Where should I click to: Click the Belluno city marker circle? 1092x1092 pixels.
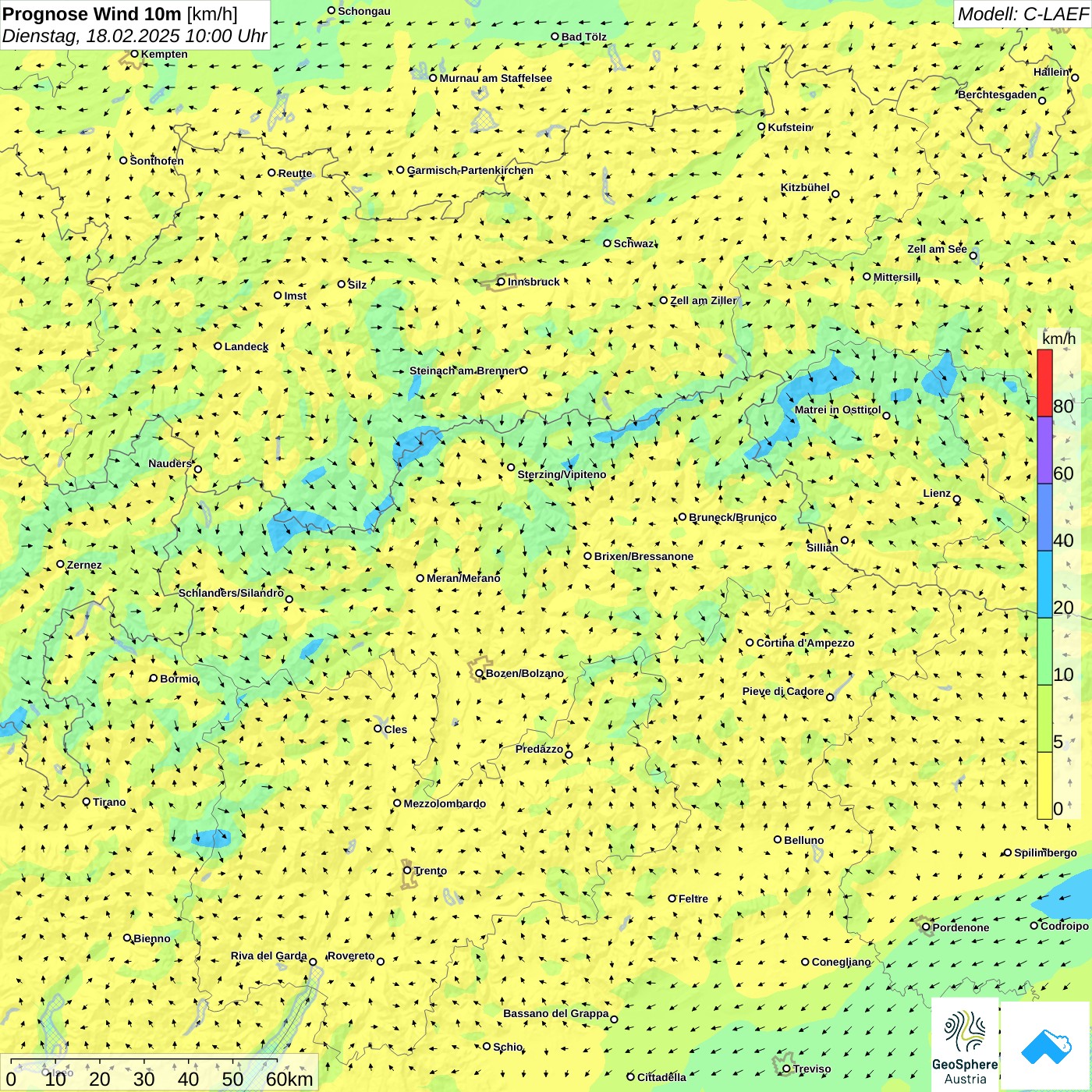pyautogui.click(x=778, y=839)
